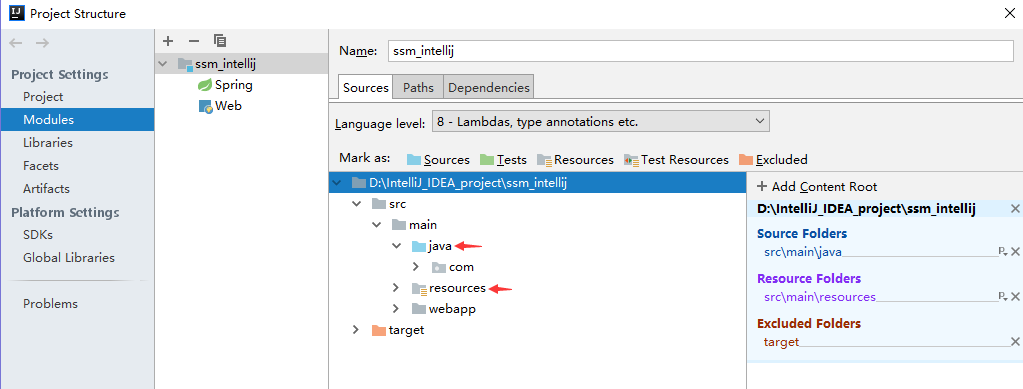
Task: Select the resources folder in tree
Action: coord(457,288)
